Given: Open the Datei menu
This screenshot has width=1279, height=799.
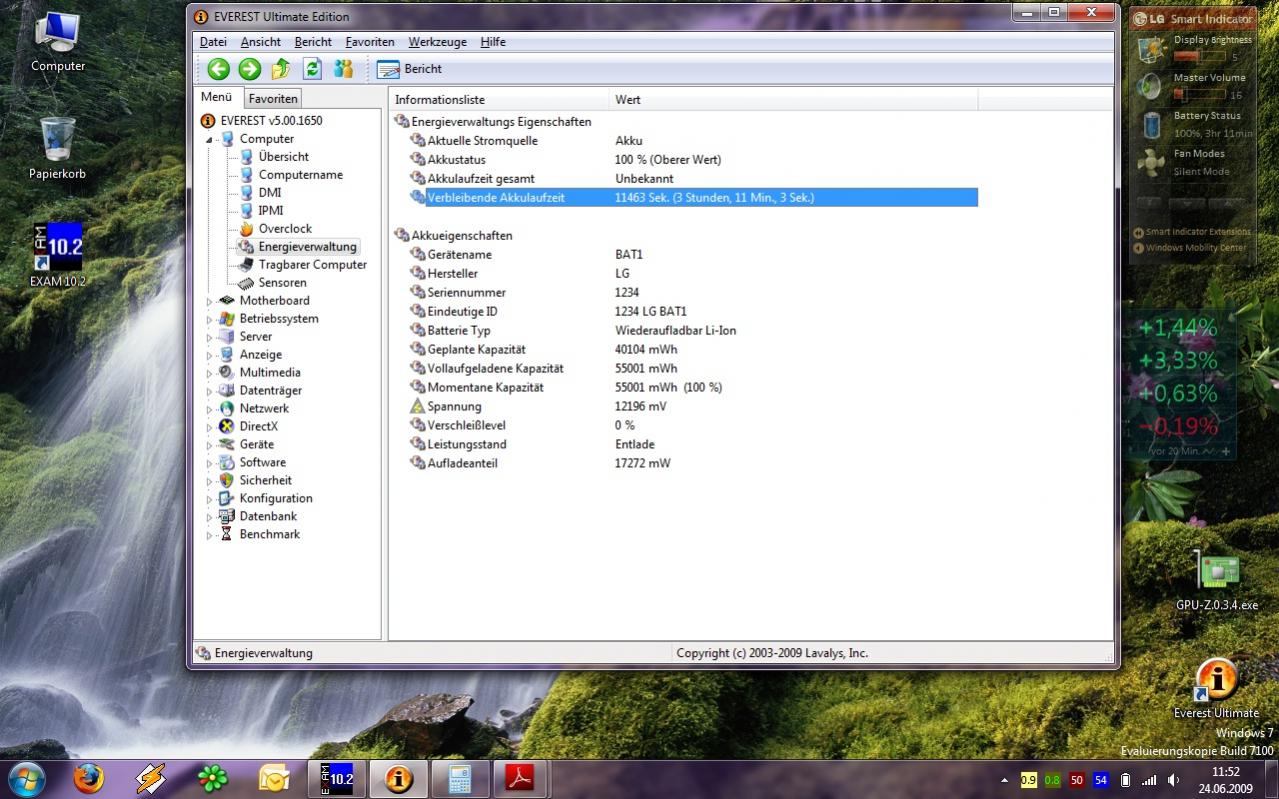Looking at the screenshot, I should point(213,42).
